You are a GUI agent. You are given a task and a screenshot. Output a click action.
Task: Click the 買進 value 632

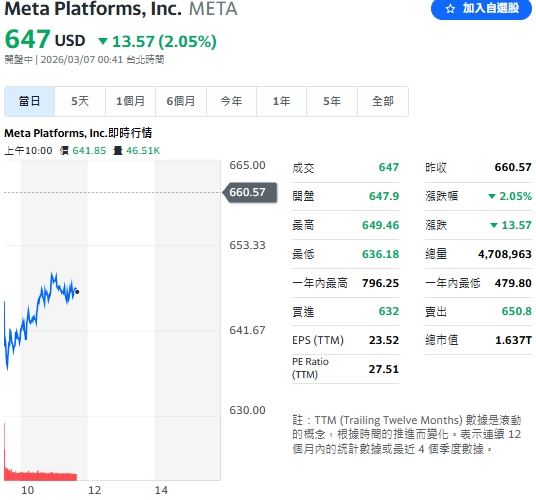pyautogui.click(x=389, y=311)
